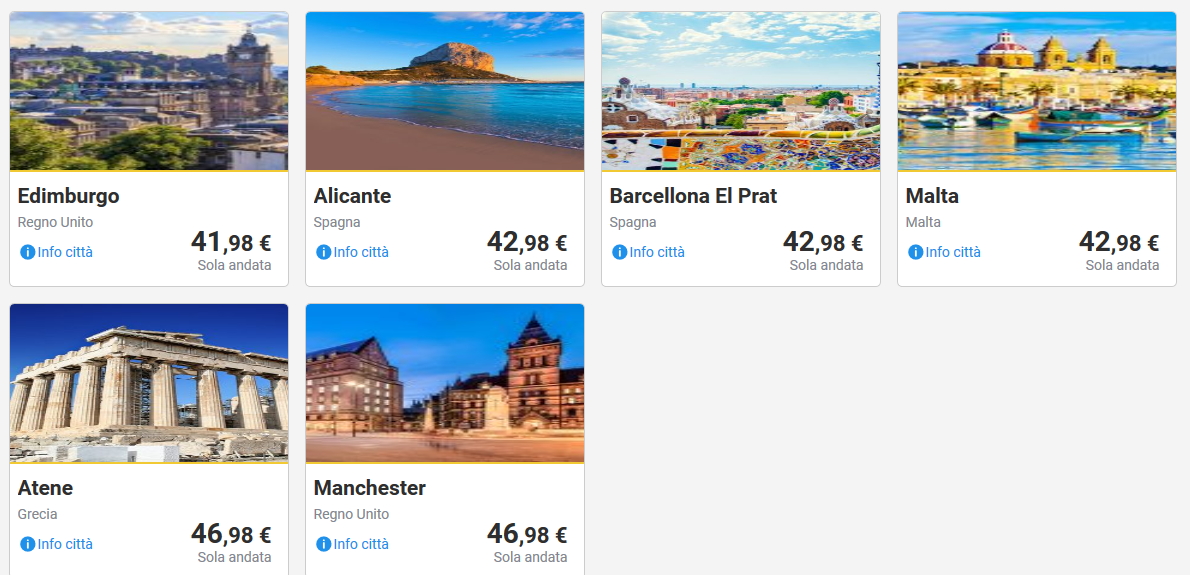1190x575 pixels.
Task: Open the Manchester town hall photo
Action: click(x=445, y=383)
